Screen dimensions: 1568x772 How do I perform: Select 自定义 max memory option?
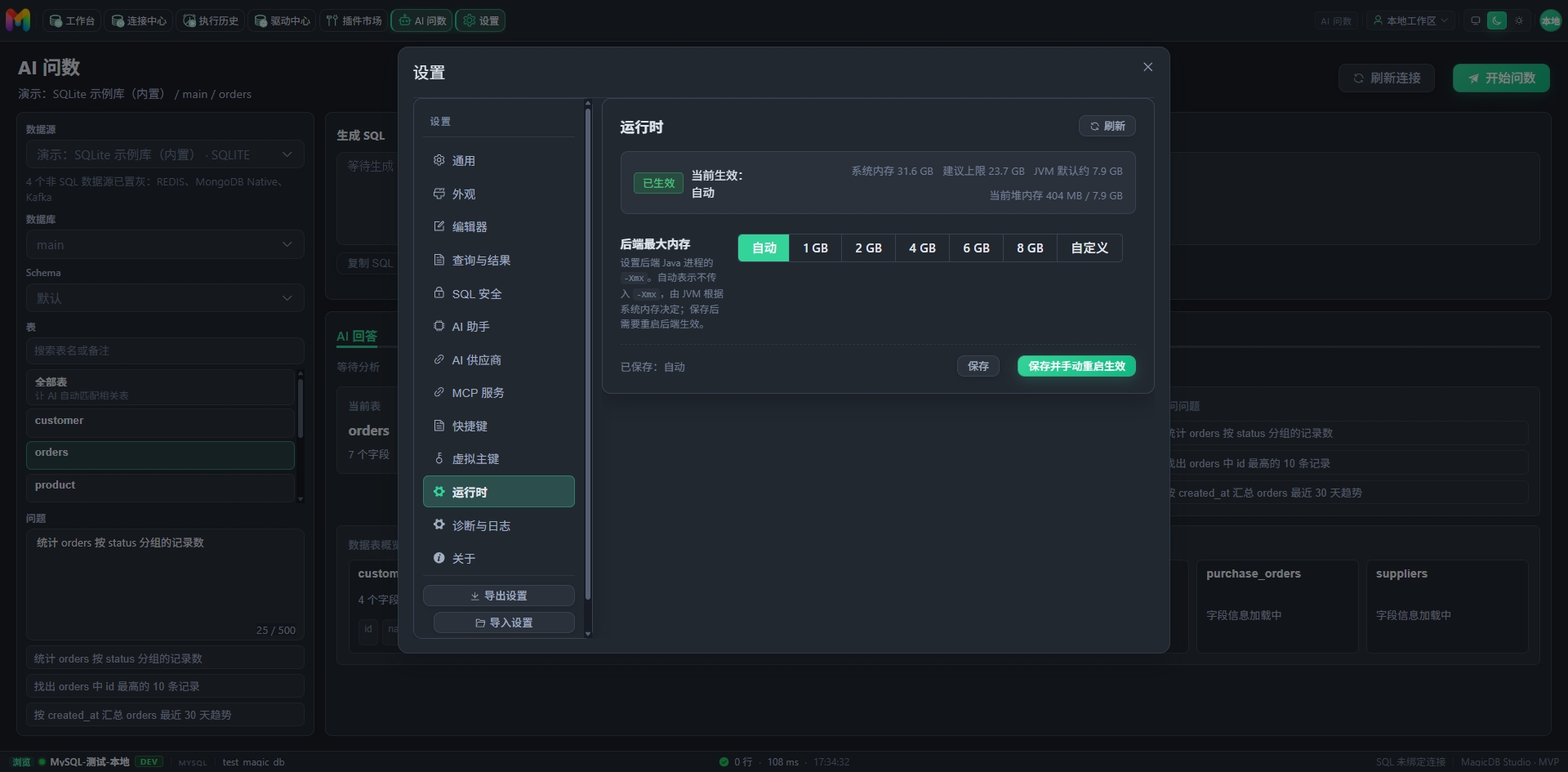(1089, 248)
